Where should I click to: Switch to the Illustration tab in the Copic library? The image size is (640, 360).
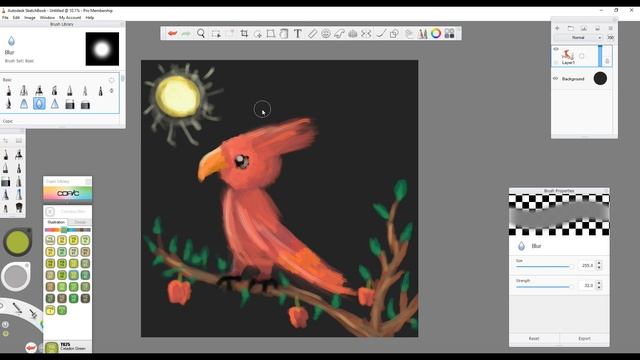[56, 222]
